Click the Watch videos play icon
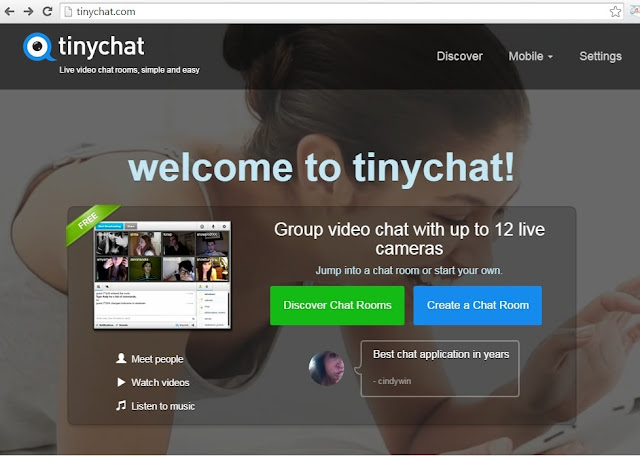 point(121,382)
